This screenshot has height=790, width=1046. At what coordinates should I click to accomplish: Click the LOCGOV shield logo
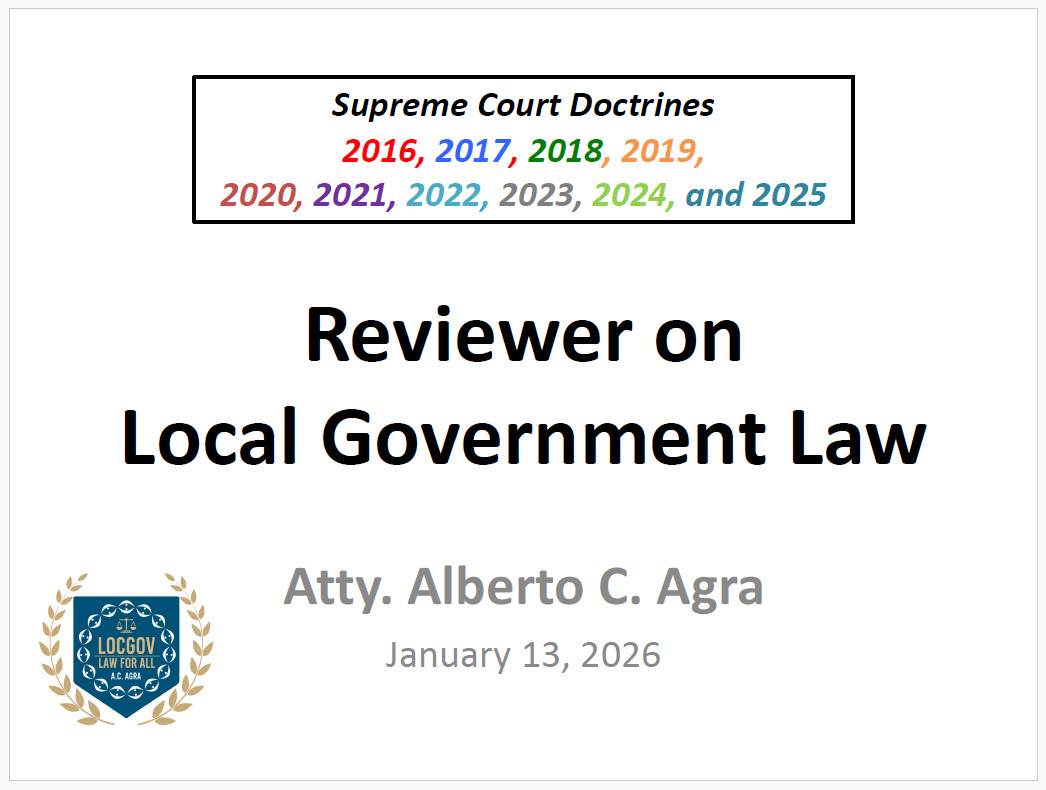pyautogui.click(x=126, y=650)
